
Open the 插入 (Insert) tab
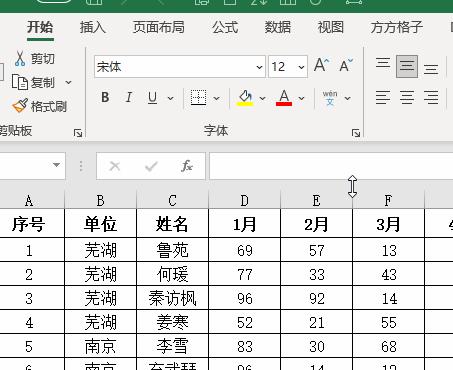click(x=93, y=27)
